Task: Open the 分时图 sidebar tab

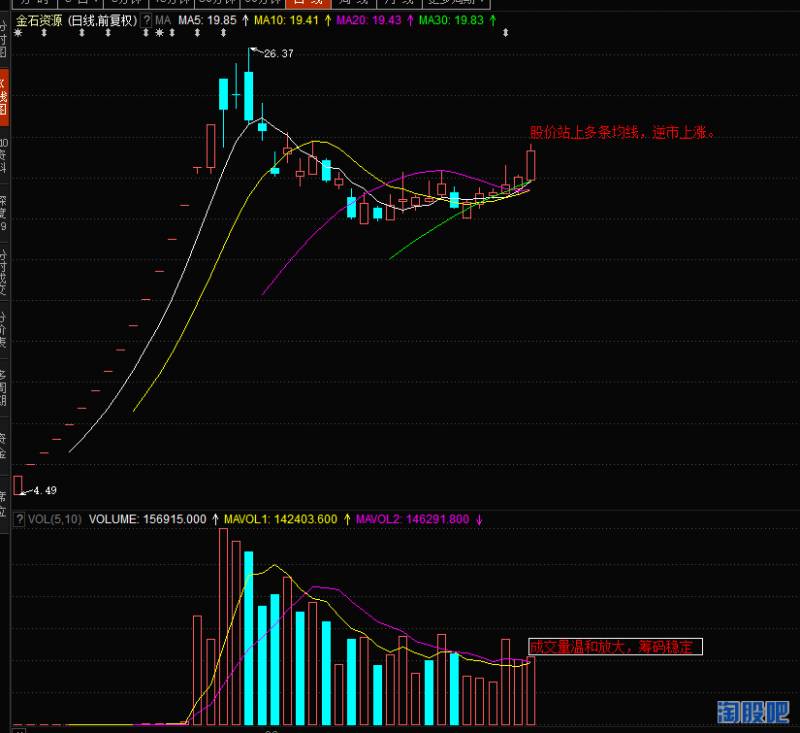Action: point(4,37)
